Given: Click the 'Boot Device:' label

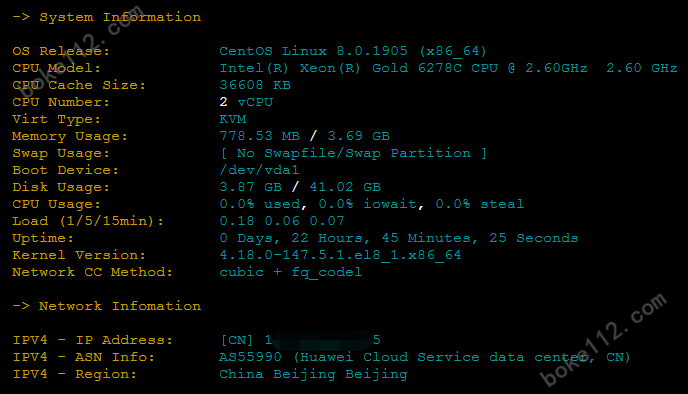Looking at the screenshot, I should coord(65,170).
